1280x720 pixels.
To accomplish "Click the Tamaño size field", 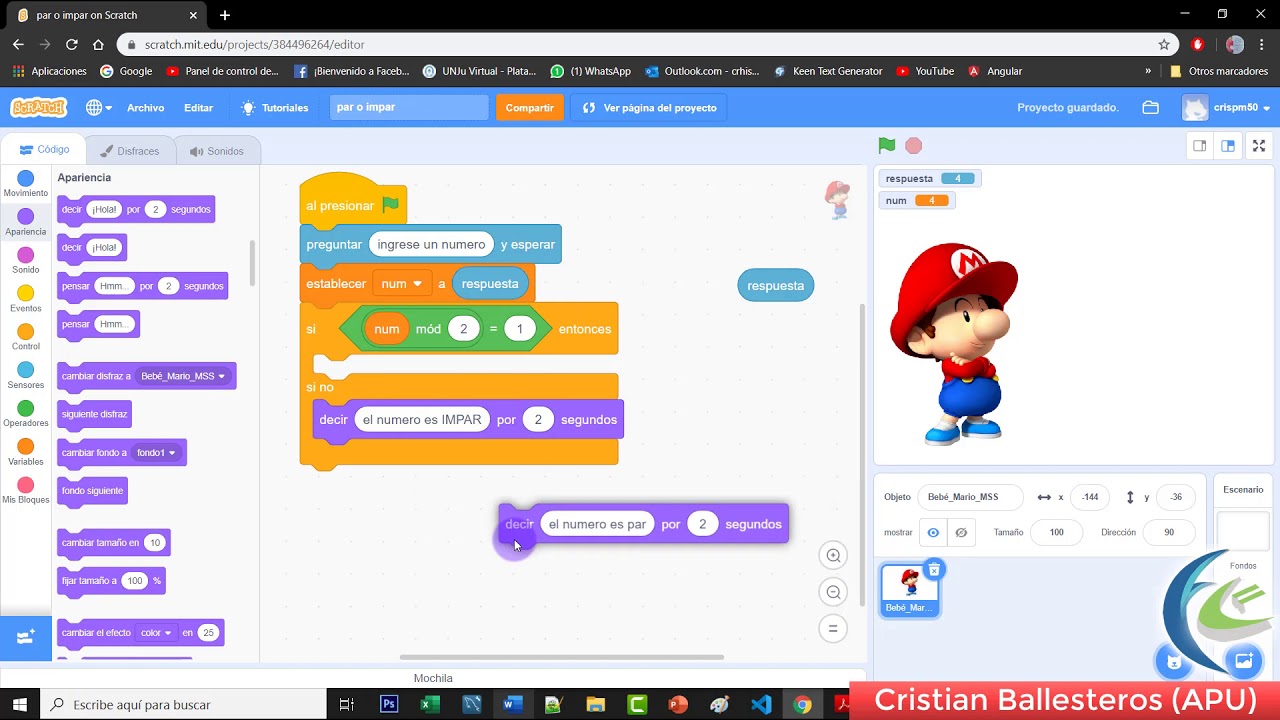I will tap(1056, 532).
